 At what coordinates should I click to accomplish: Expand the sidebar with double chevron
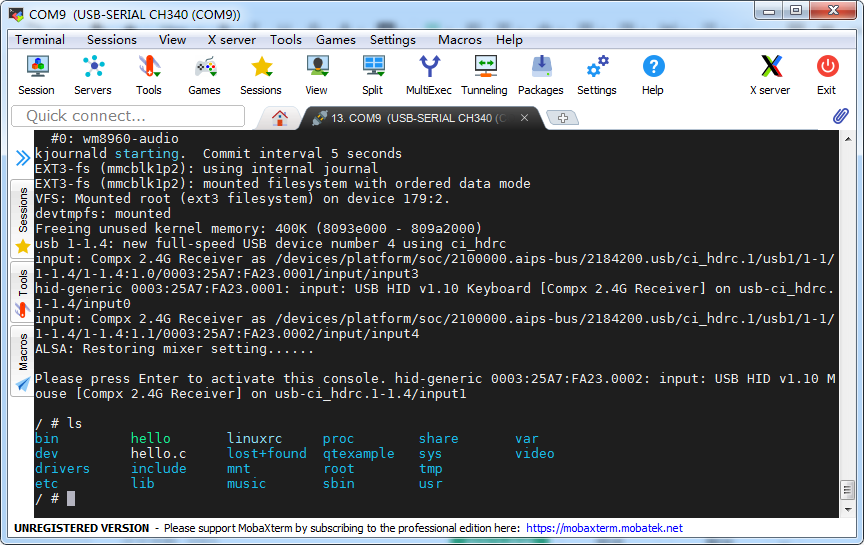tap(23, 158)
